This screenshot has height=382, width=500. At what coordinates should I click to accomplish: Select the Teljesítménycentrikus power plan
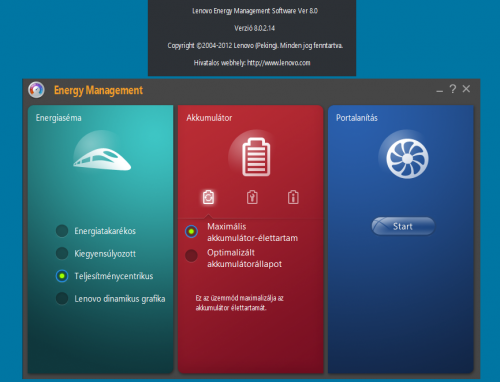pyautogui.click(x=104, y=276)
